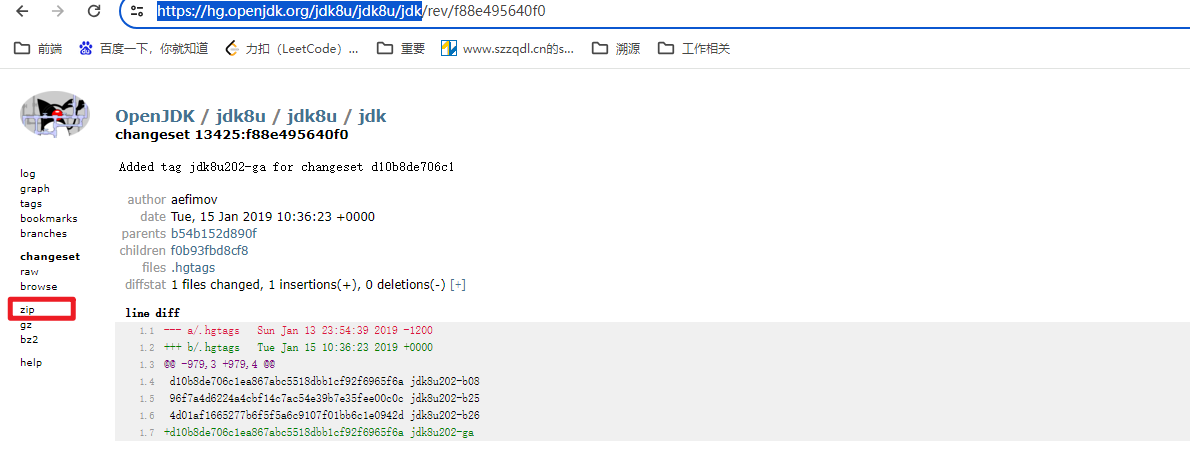
Task: Download the zip archive
Action: pos(27,310)
